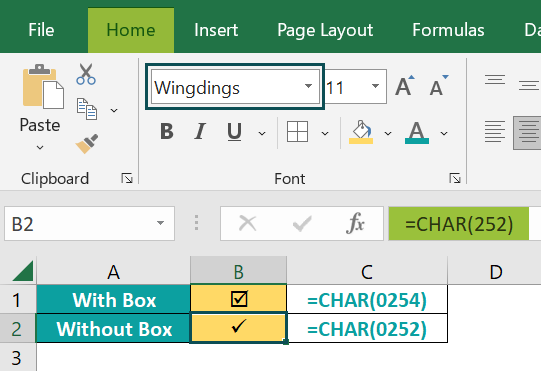Decrease font size with the smaller A
Viewport: 541px width, 371px height.
439,86
